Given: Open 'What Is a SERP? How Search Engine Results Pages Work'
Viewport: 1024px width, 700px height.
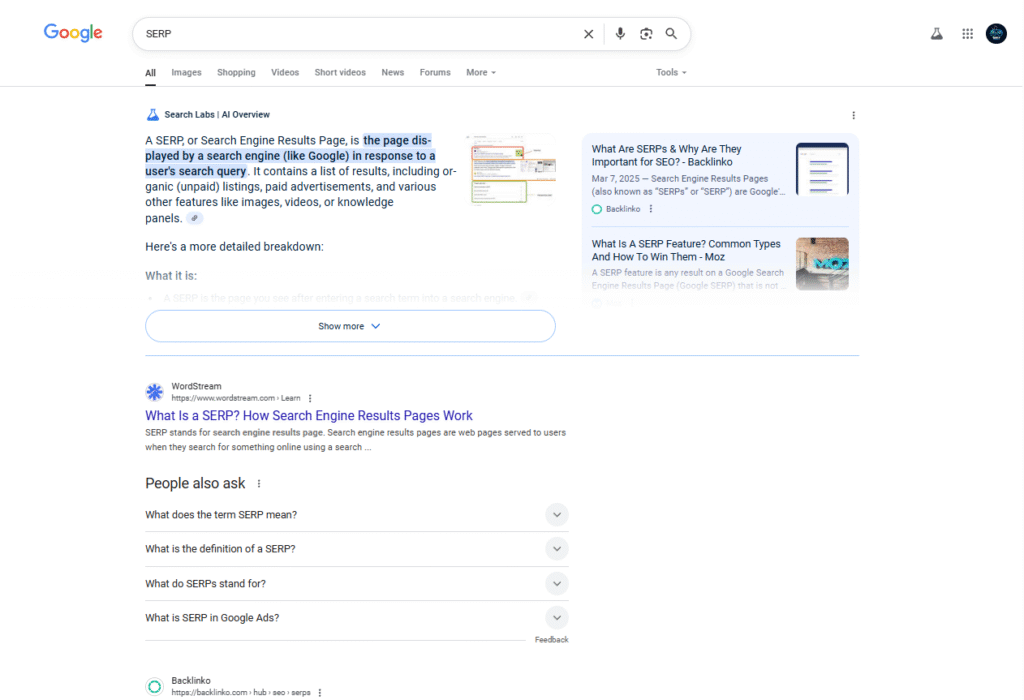Looking at the screenshot, I should (x=309, y=415).
